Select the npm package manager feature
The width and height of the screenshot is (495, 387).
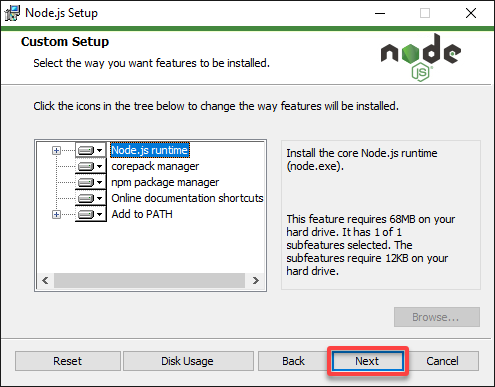pos(165,182)
